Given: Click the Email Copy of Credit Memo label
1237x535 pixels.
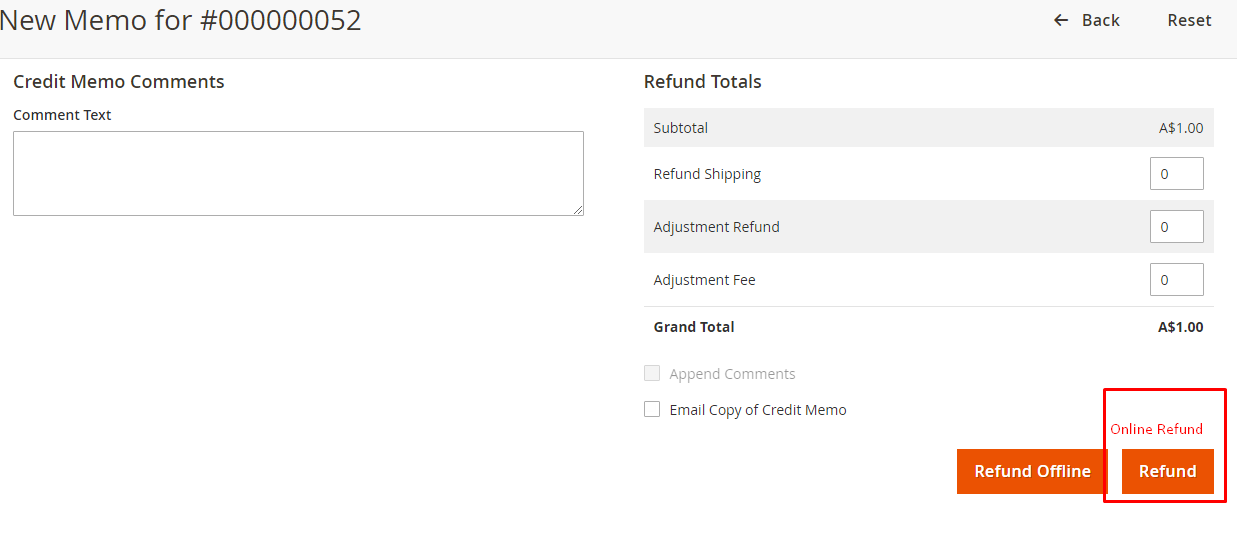Looking at the screenshot, I should tap(758, 410).
